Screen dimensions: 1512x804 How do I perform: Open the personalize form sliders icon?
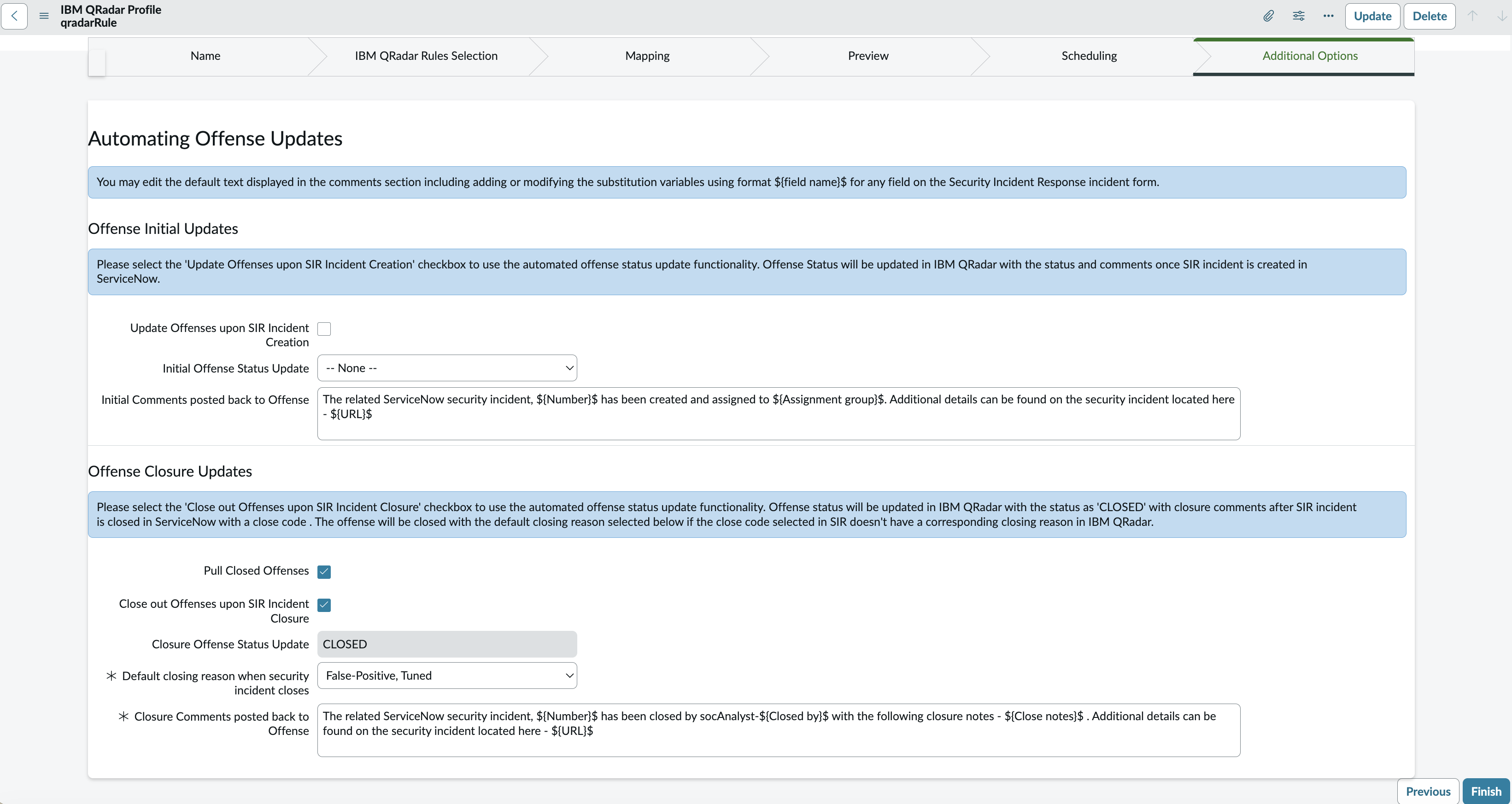coord(1298,16)
